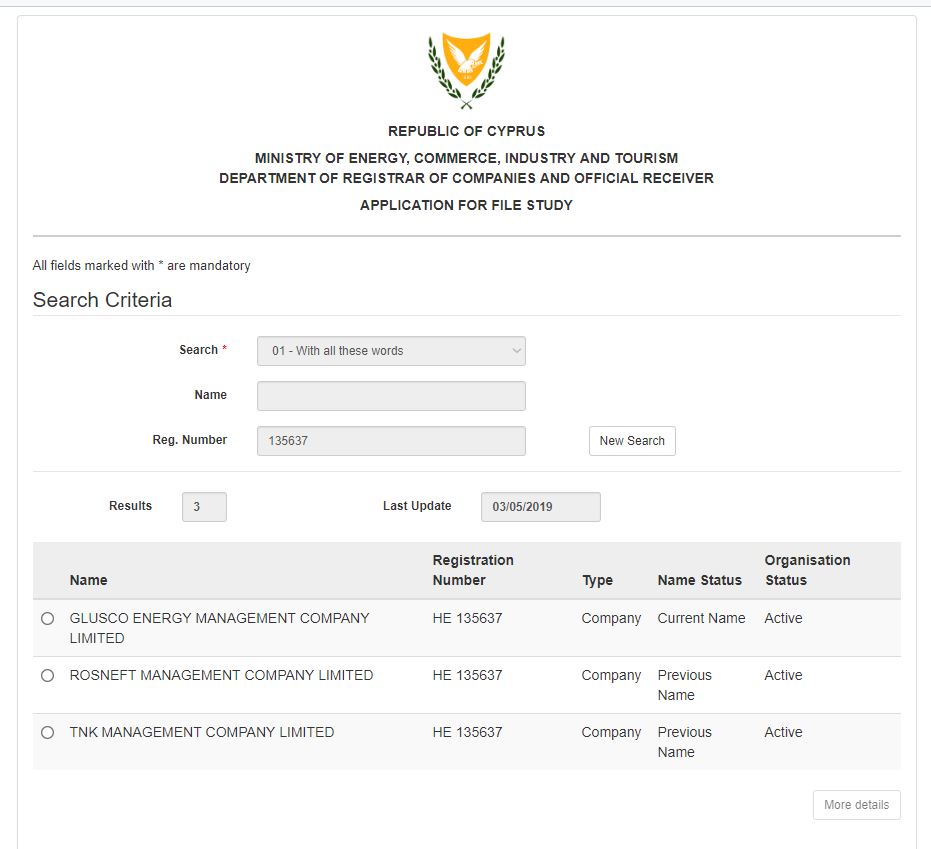Click the Organisation Status column header
The width and height of the screenshot is (931, 849).
[808, 570]
